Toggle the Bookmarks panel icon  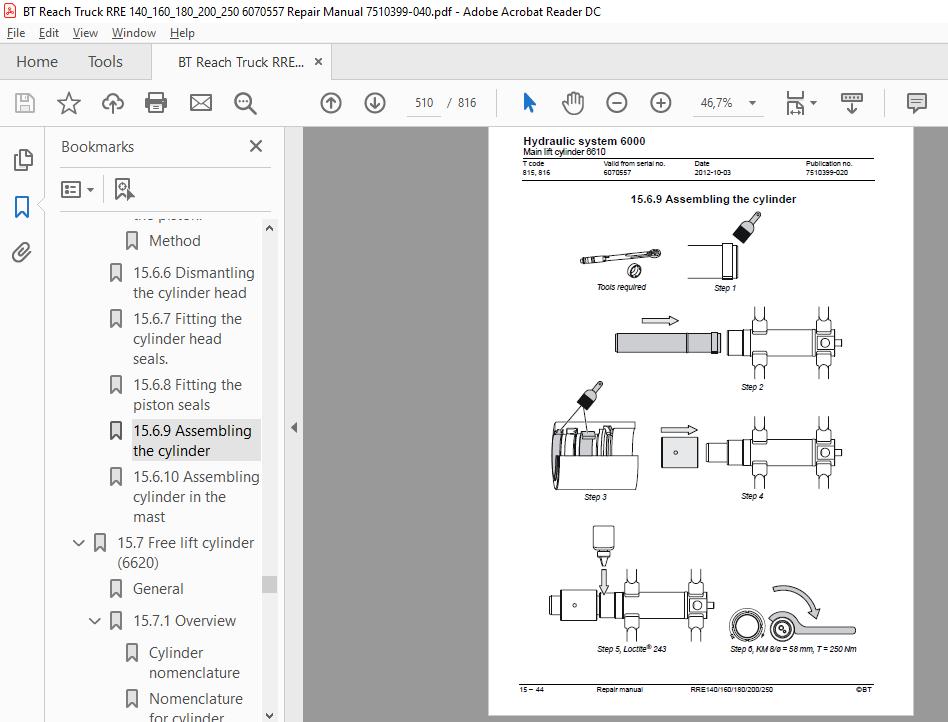22,206
